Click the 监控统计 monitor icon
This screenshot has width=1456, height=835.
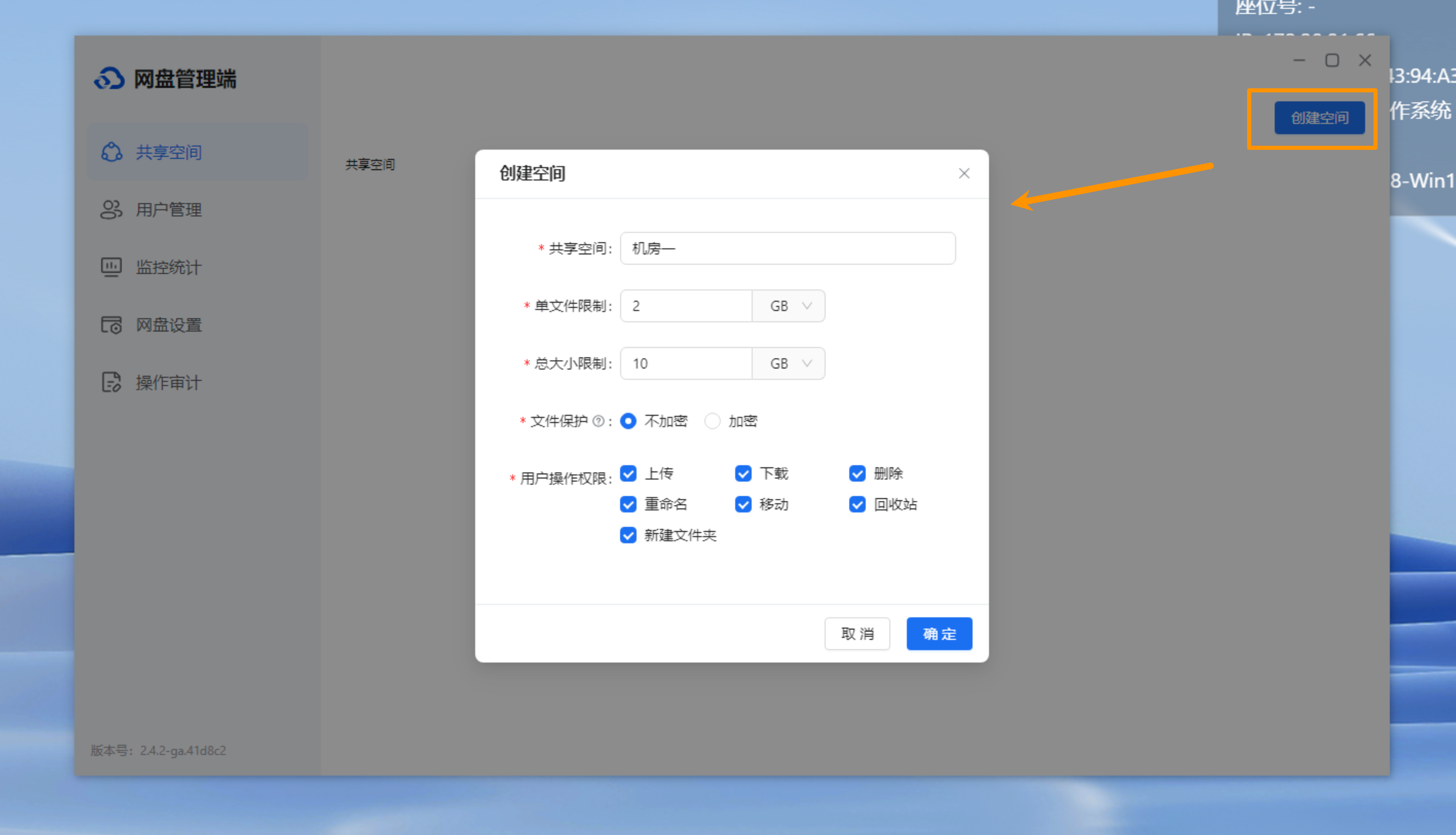click(111, 267)
